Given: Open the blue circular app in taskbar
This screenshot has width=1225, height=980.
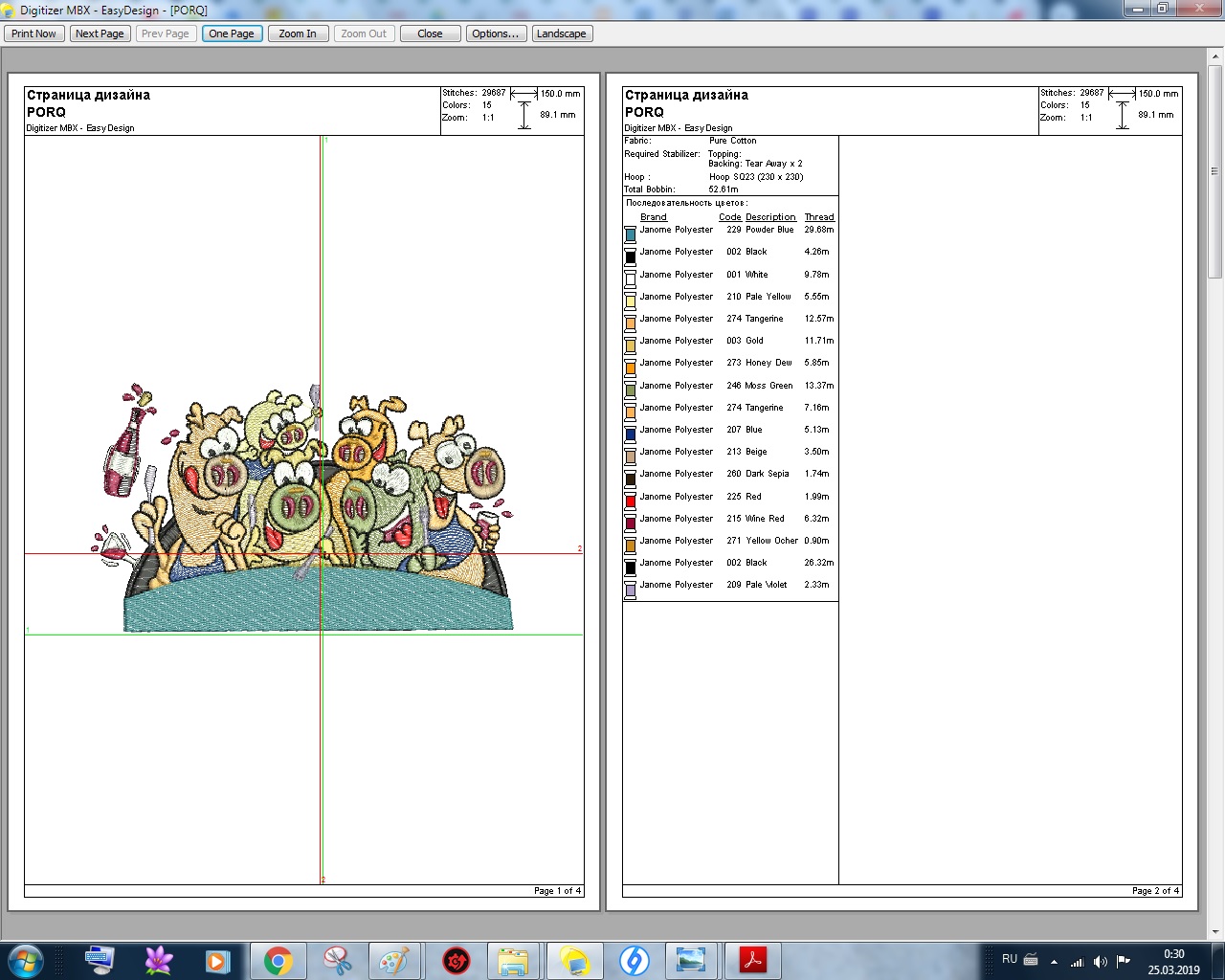Looking at the screenshot, I should (x=635, y=960).
